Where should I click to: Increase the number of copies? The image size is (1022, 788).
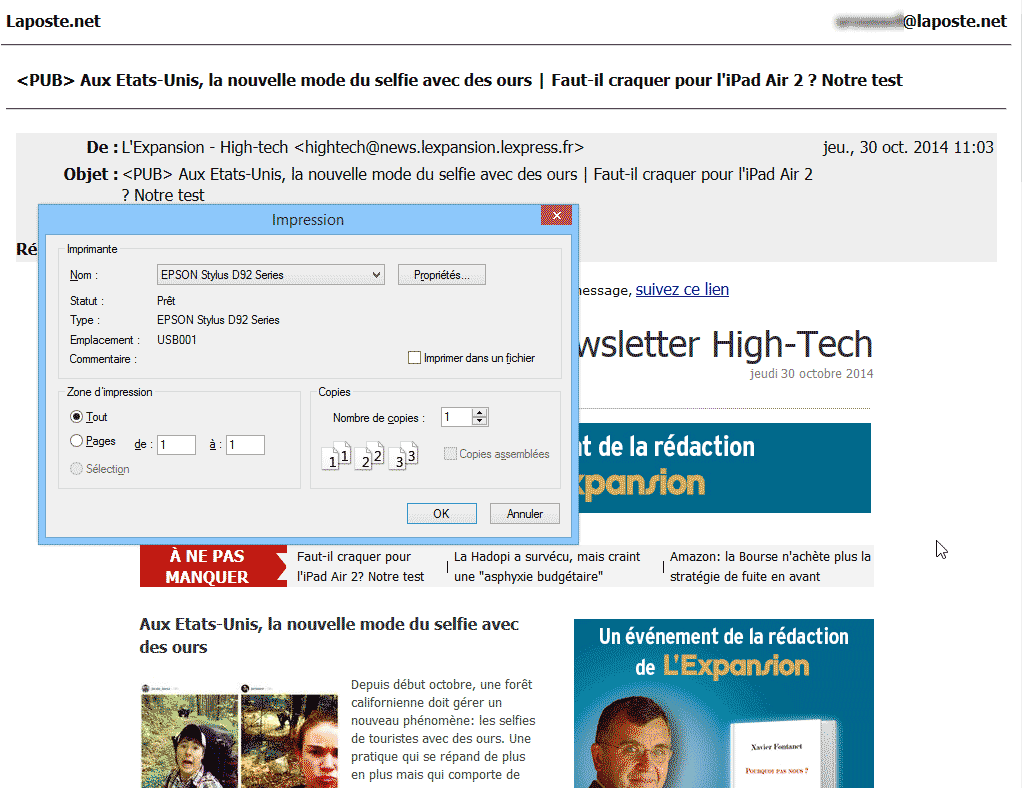tap(480, 413)
